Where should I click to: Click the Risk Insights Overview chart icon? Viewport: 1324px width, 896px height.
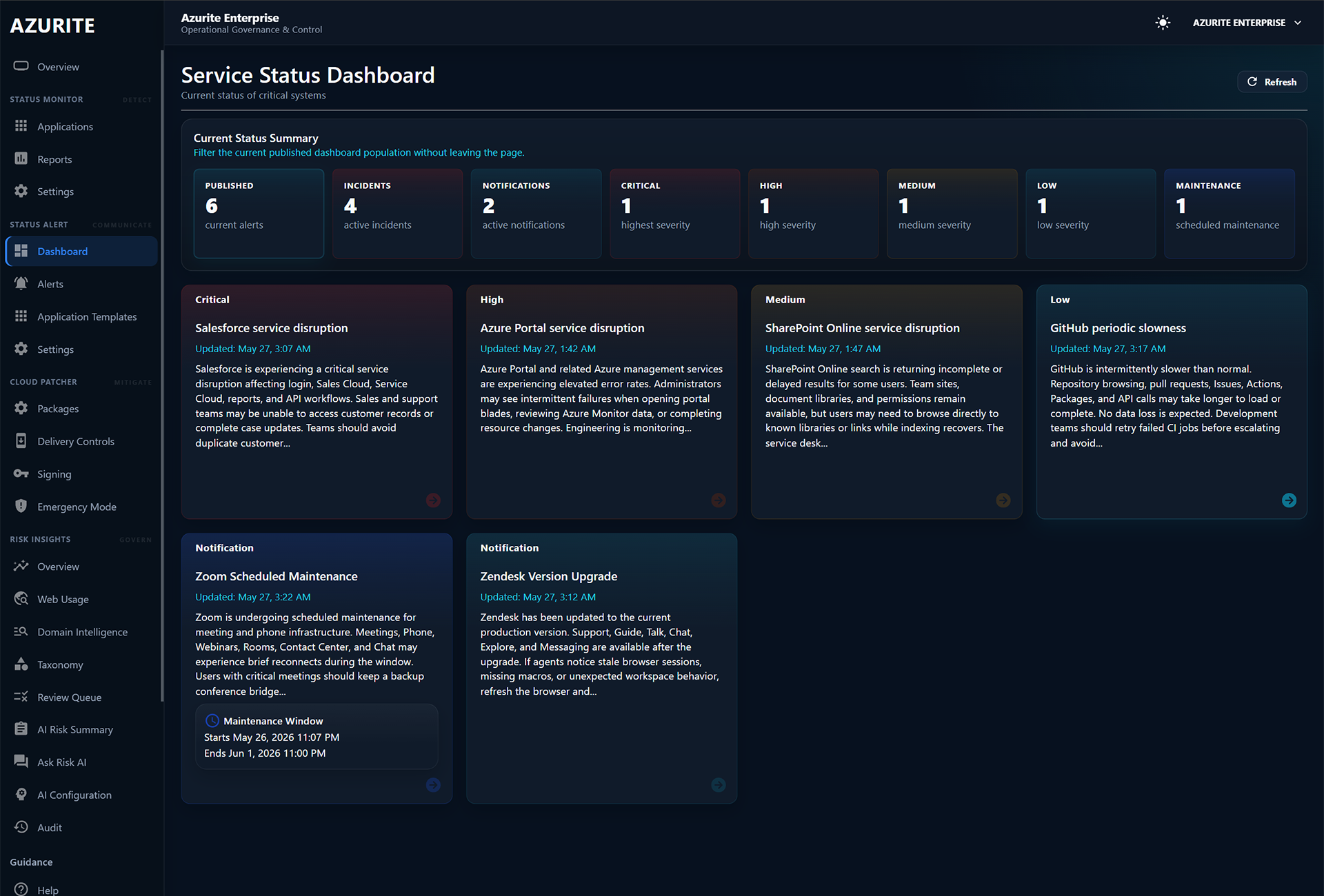tap(21, 566)
